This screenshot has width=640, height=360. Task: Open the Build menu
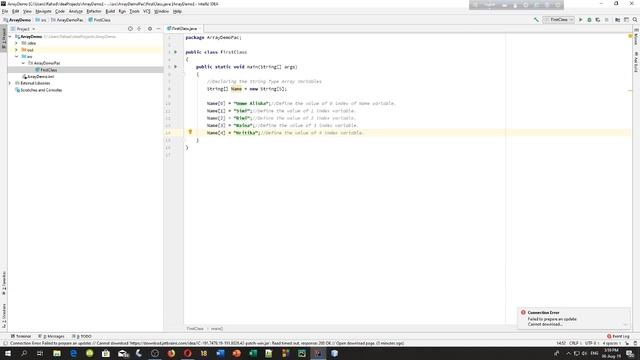(110, 11)
